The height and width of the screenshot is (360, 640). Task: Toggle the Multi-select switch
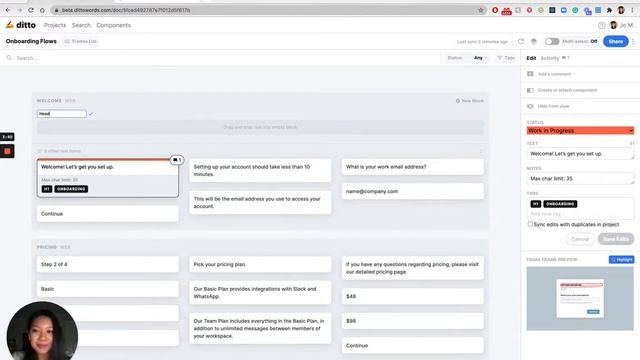tap(552, 41)
